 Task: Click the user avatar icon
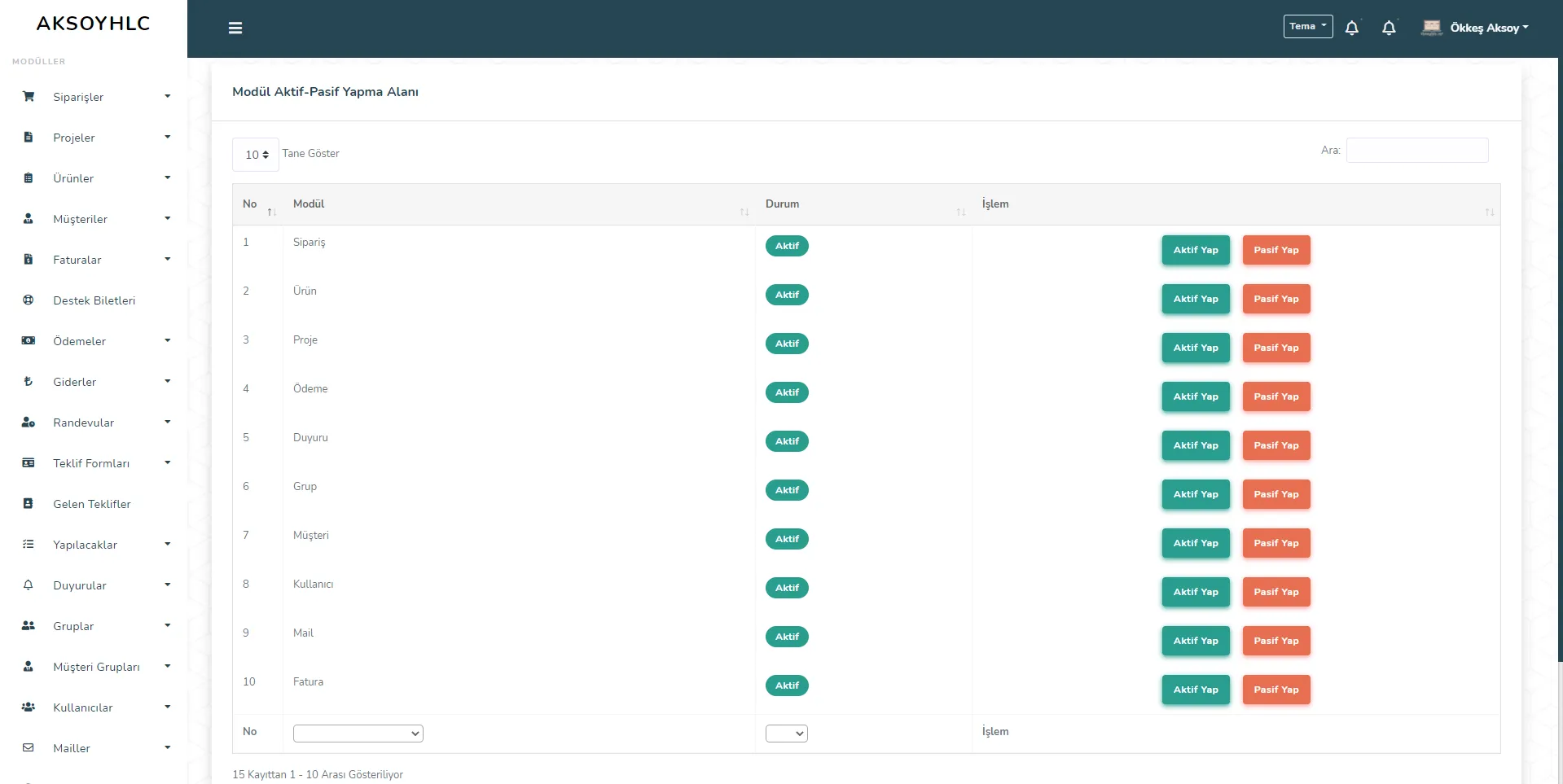(1432, 28)
